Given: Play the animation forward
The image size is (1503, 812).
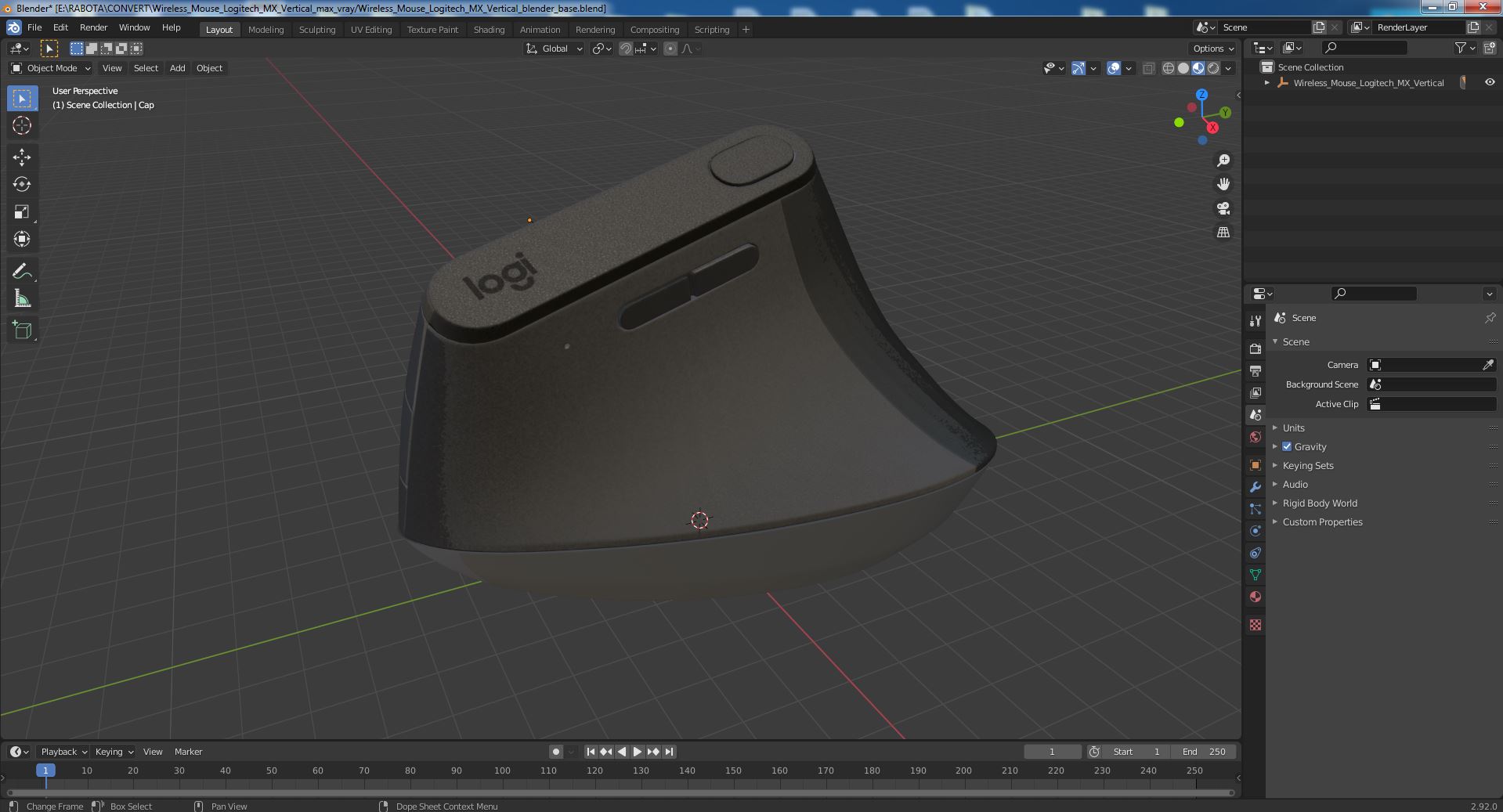Looking at the screenshot, I should point(638,752).
